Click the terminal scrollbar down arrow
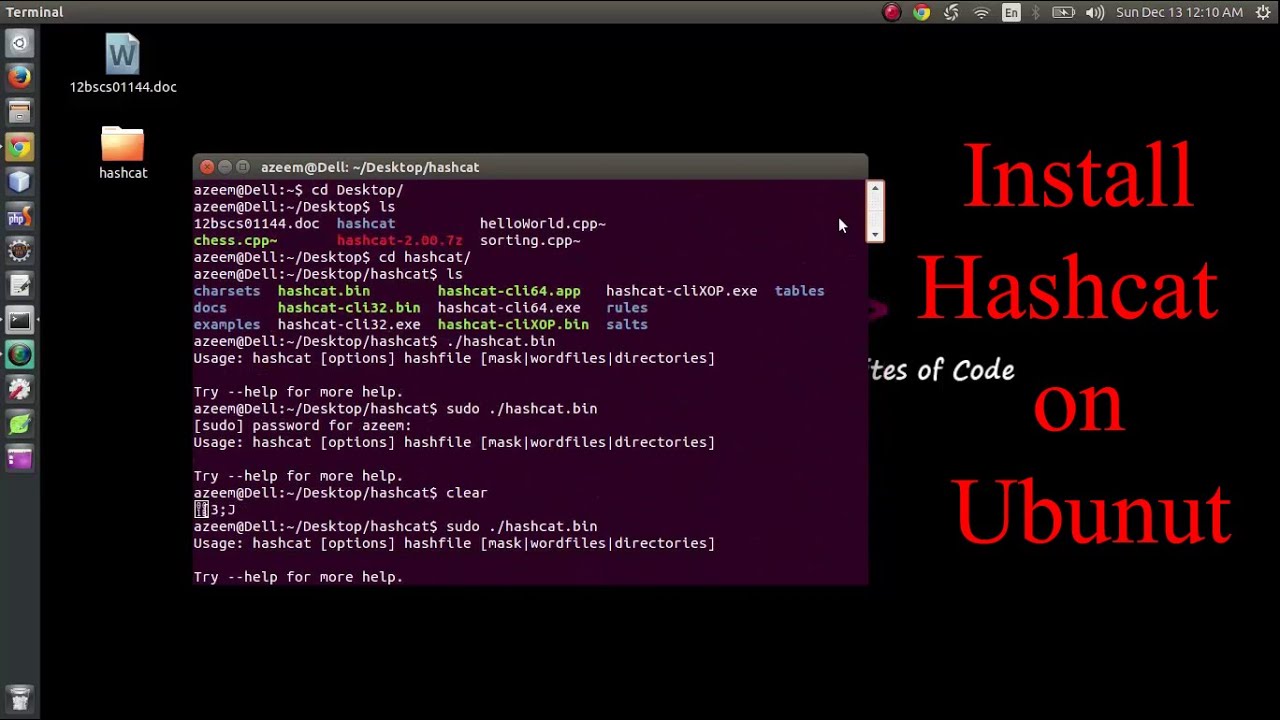Screen dimensions: 1280x720 [x=875, y=235]
